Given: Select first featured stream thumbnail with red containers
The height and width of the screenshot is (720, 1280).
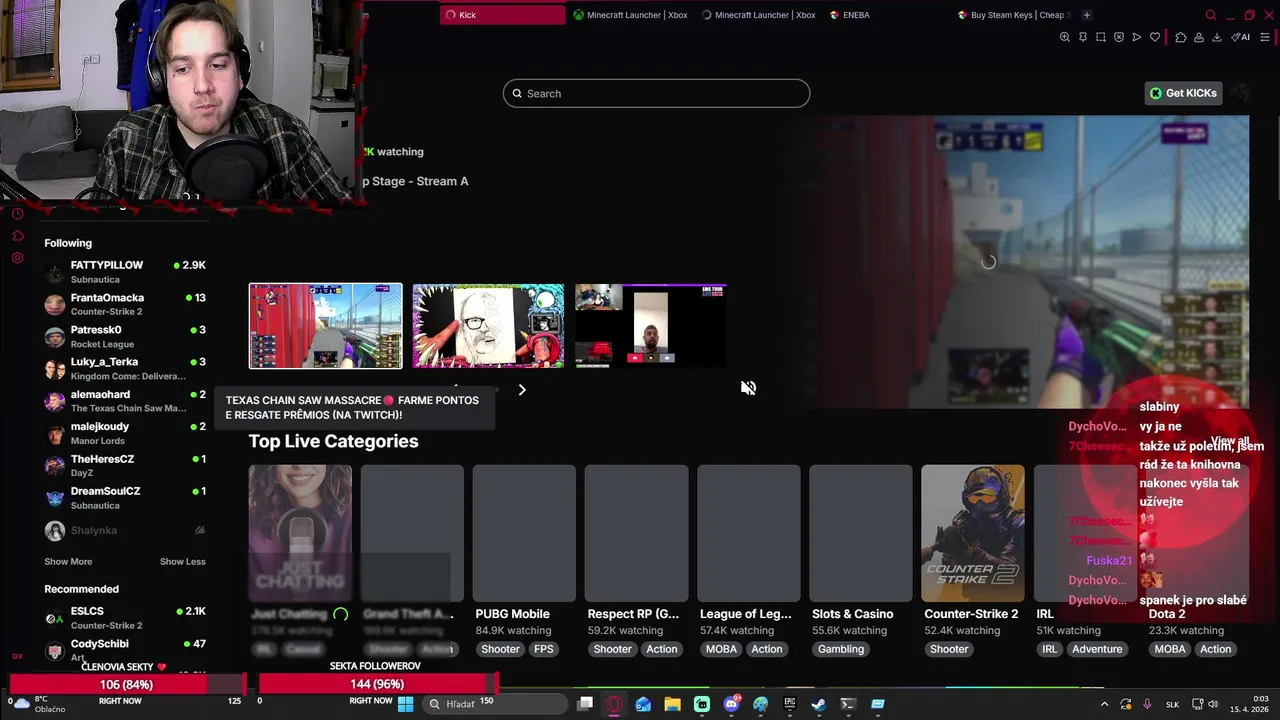Looking at the screenshot, I should pos(326,326).
